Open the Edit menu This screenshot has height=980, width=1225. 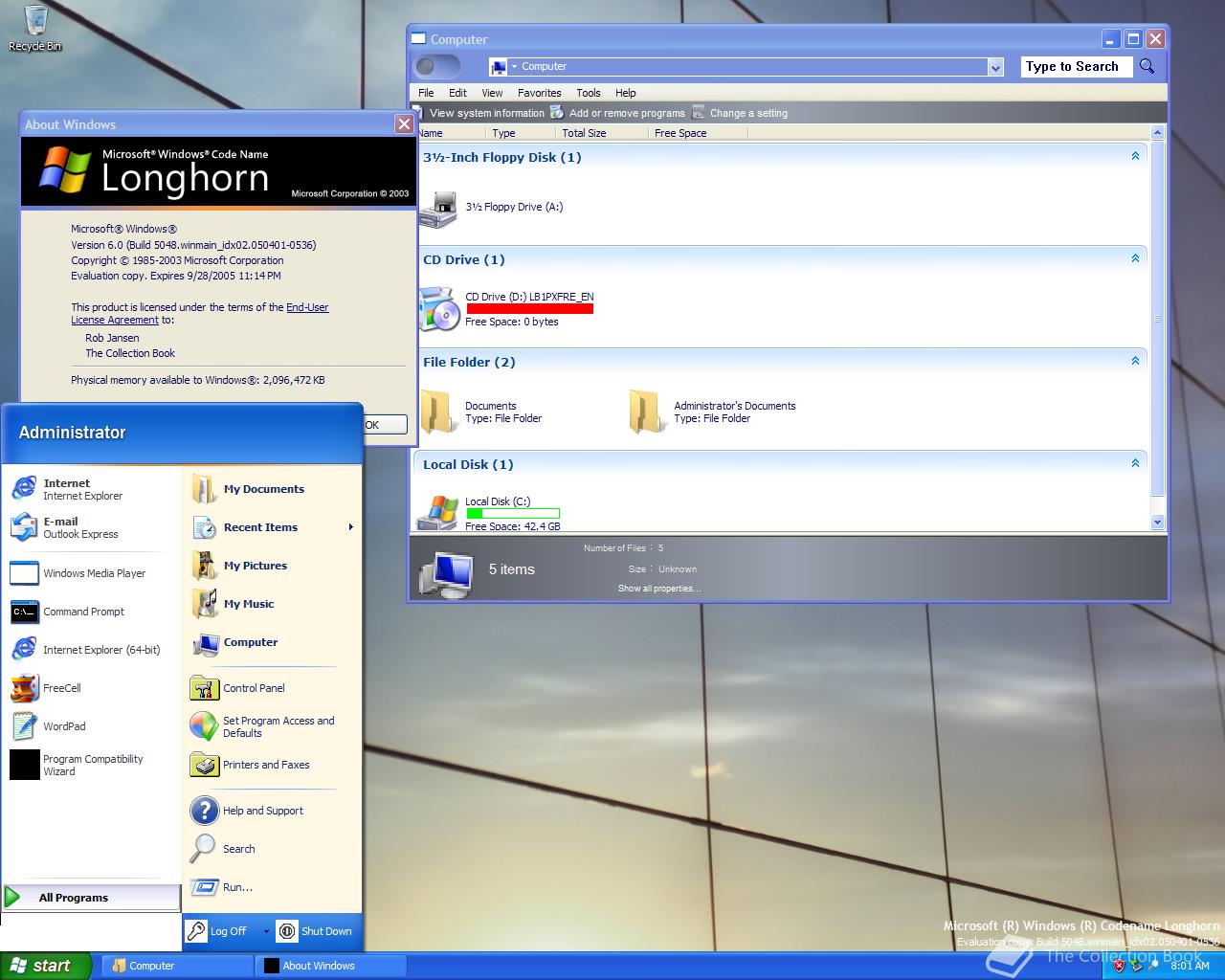point(457,93)
